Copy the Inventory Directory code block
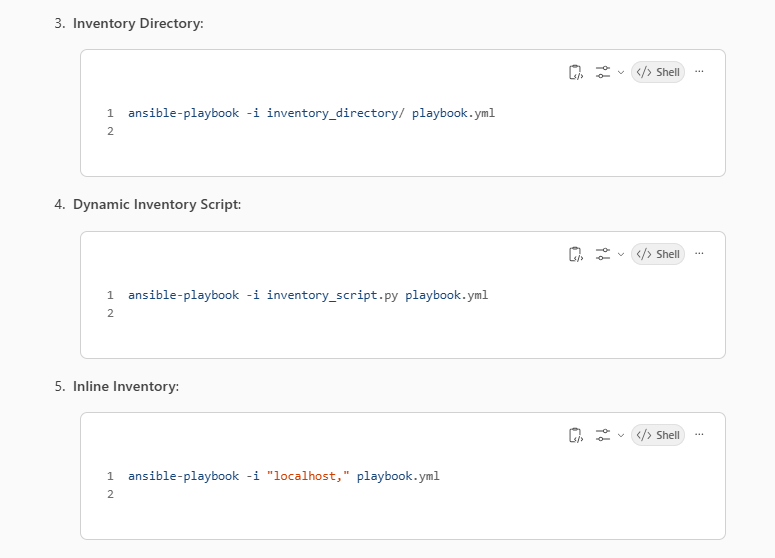 (576, 72)
